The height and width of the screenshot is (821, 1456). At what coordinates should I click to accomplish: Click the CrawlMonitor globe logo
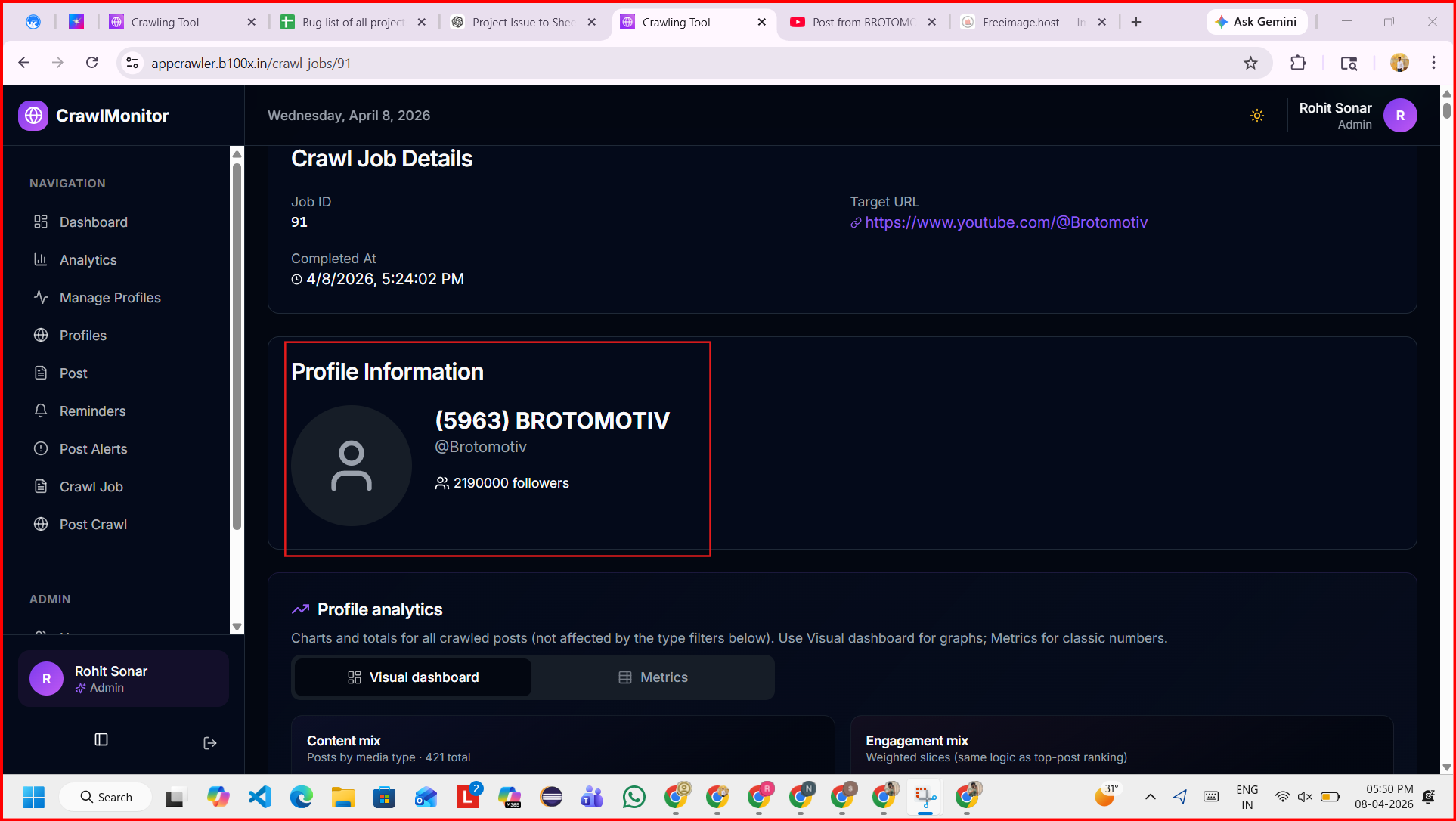[33, 116]
